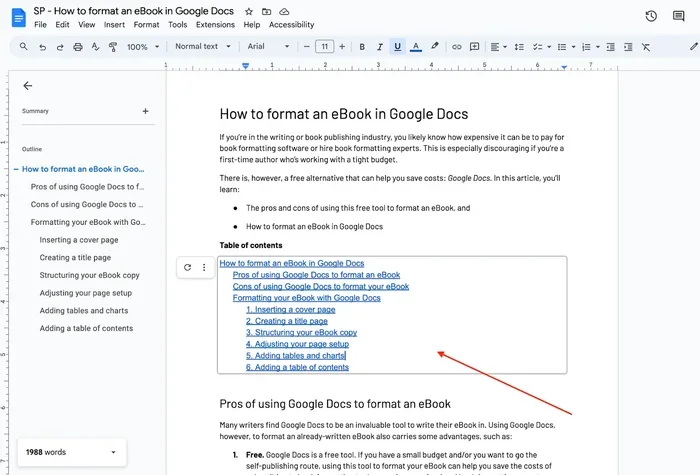Image resolution: width=700 pixels, height=475 pixels.
Task: Add a comment from toolbar
Action: pyautogui.click(x=474, y=47)
